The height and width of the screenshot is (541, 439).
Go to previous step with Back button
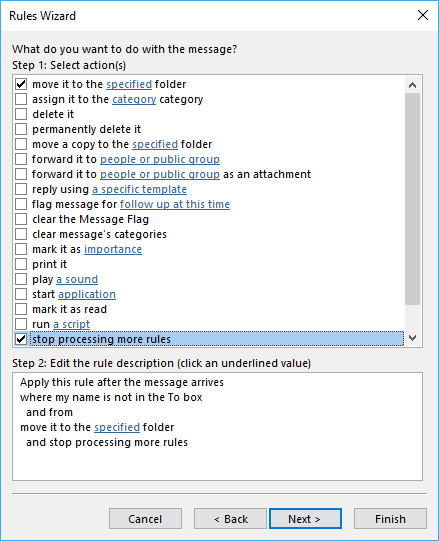[230, 519]
